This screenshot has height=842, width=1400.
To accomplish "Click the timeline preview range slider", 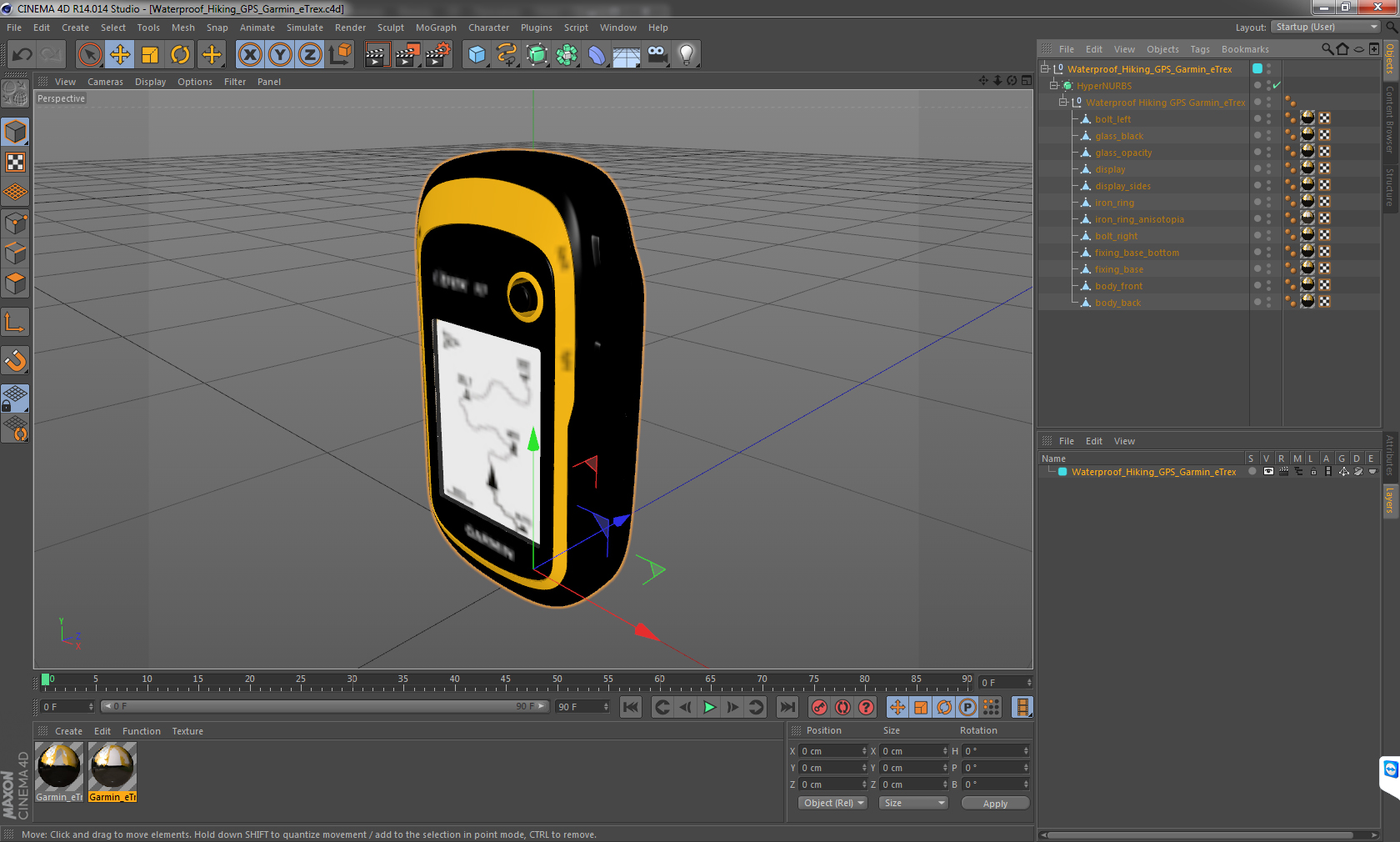I will [325, 706].
